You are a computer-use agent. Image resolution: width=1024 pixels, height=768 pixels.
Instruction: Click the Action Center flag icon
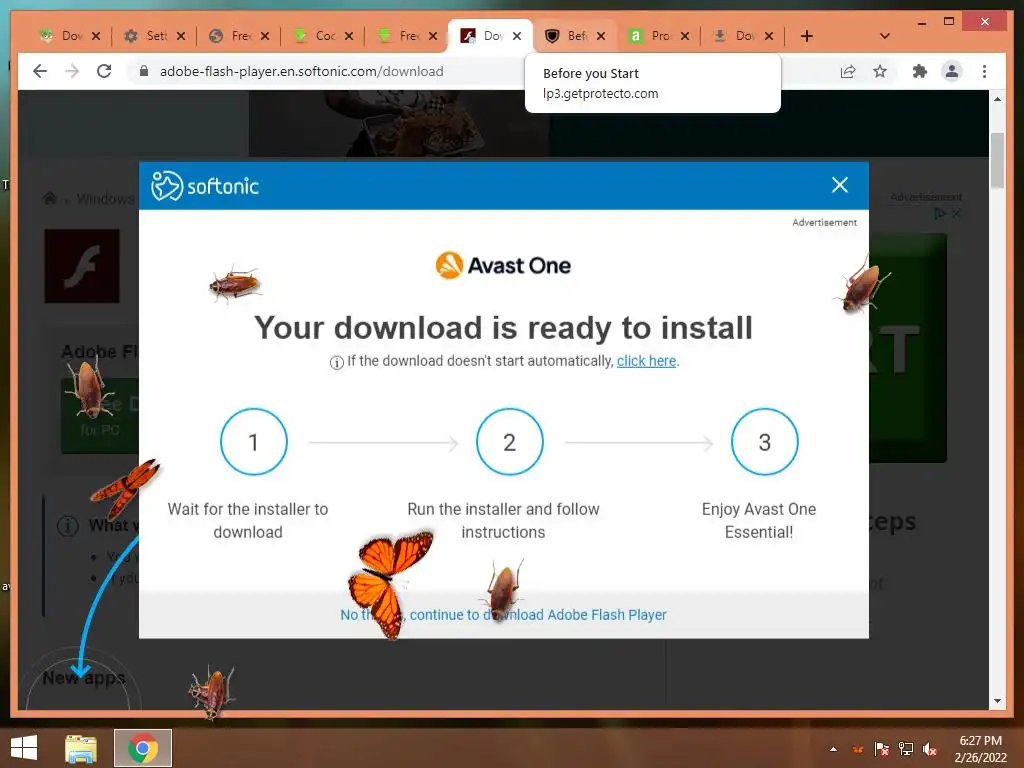(x=881, y=749)
